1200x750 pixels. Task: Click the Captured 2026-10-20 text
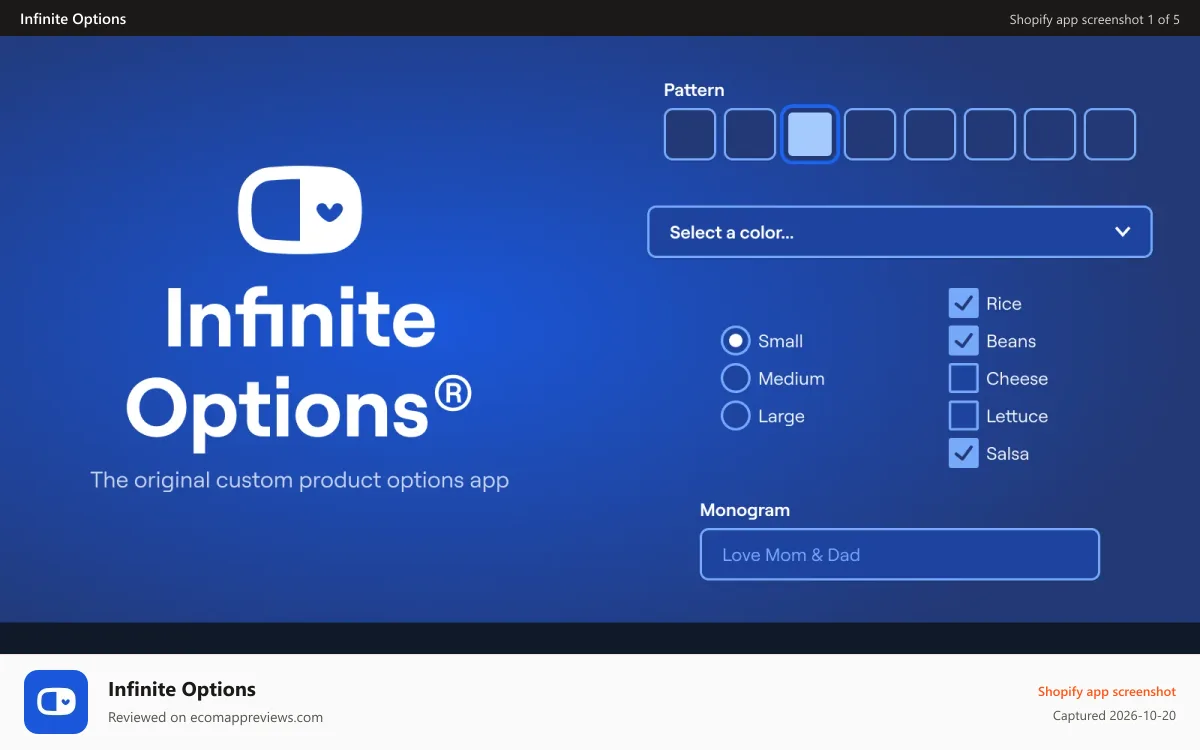(1115, 716)
